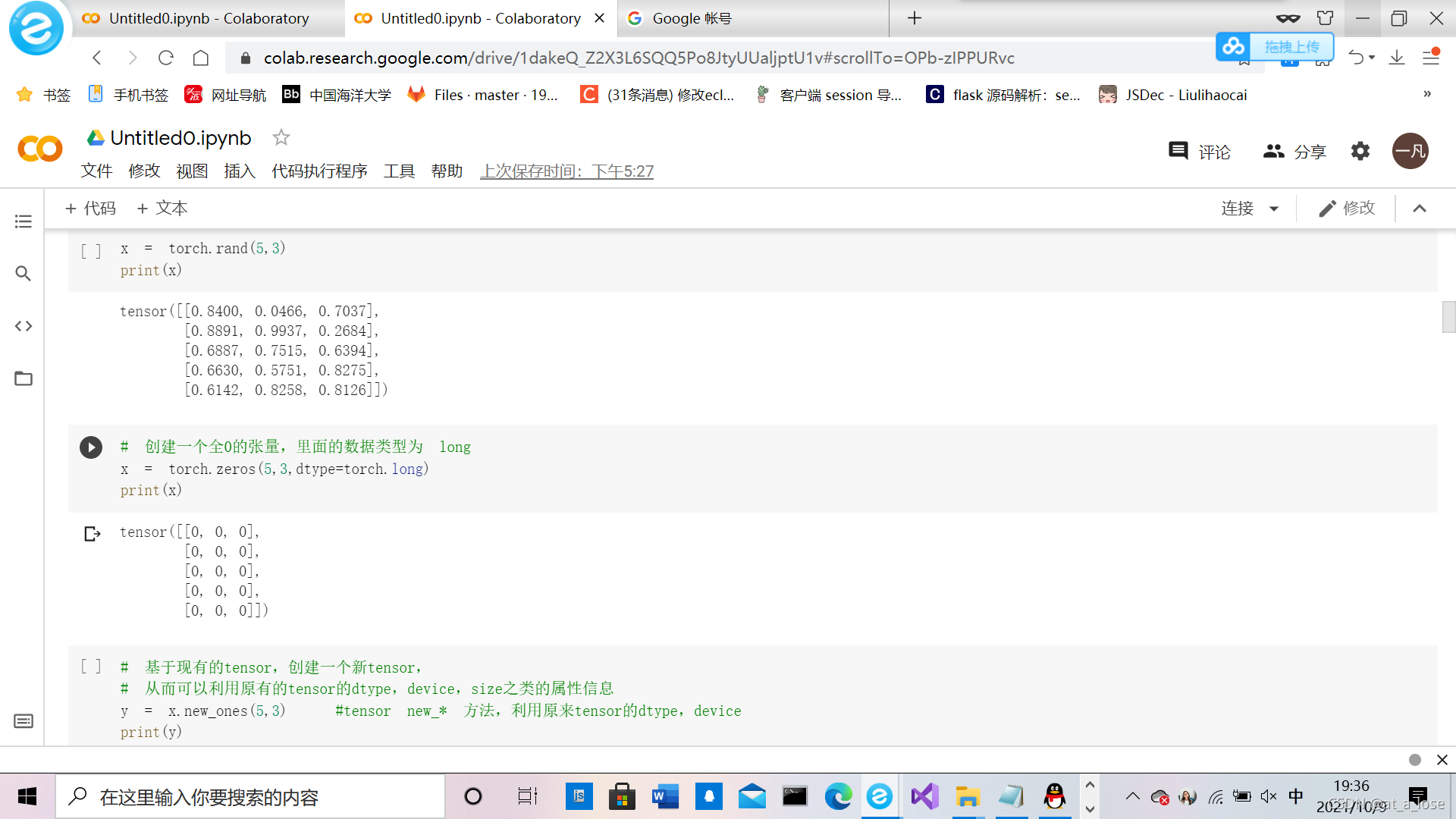Click the Windows taskbar search box
Image resolution: width=1456 pixels, height=819 pixels.
[x=250, y=797]
